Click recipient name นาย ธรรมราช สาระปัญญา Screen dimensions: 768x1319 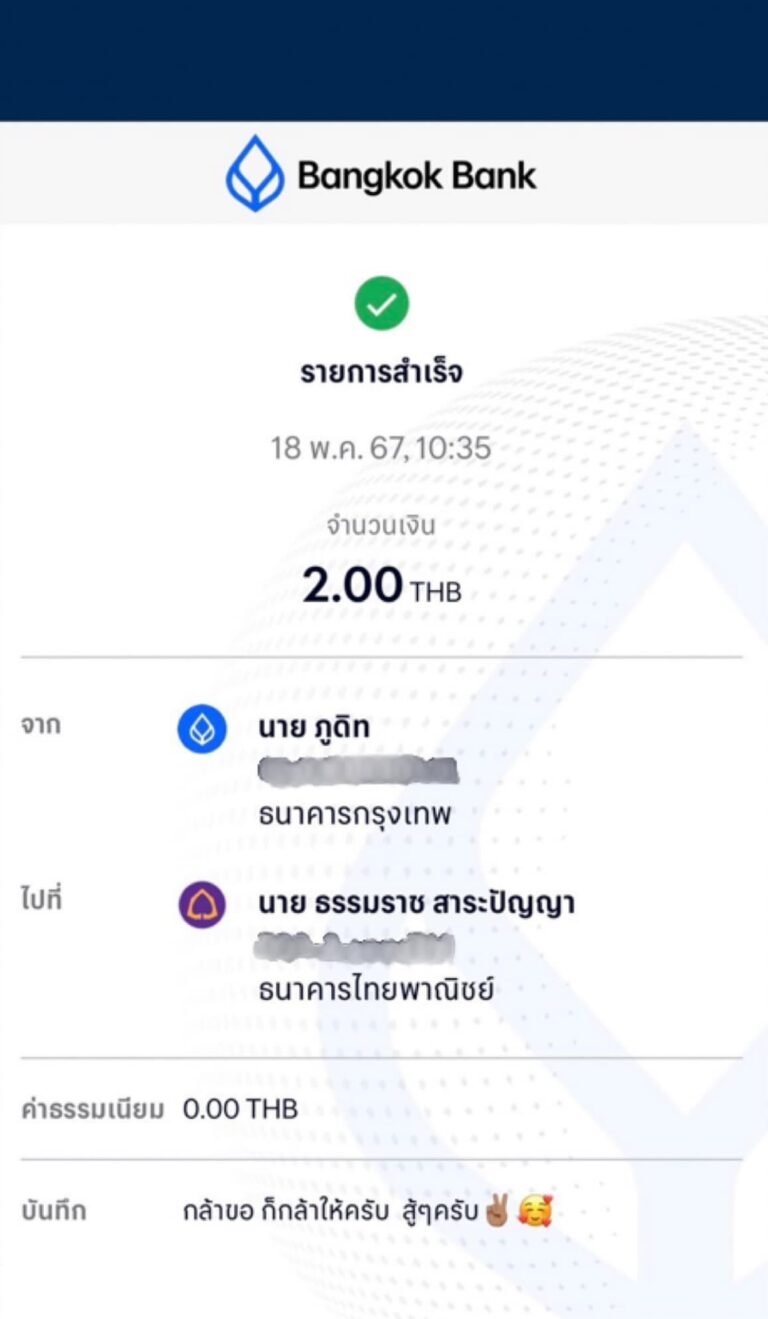416,904
